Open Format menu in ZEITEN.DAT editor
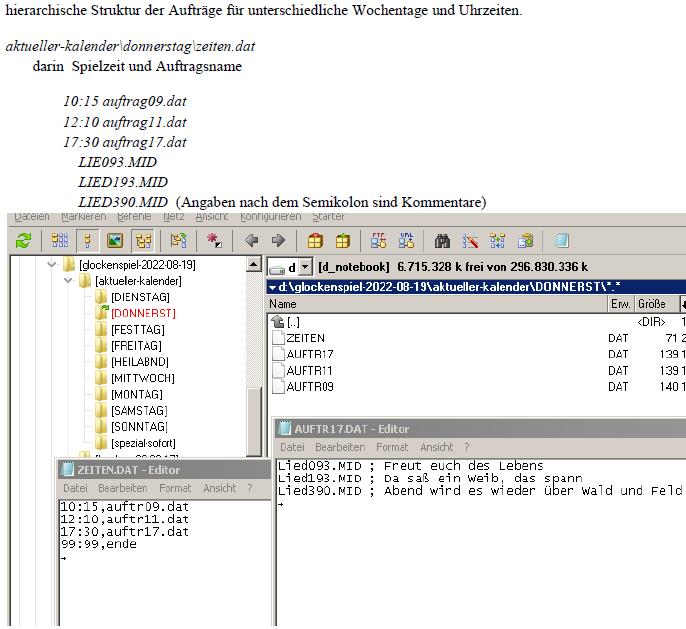686x629 pixels. (x=175, y=488)
